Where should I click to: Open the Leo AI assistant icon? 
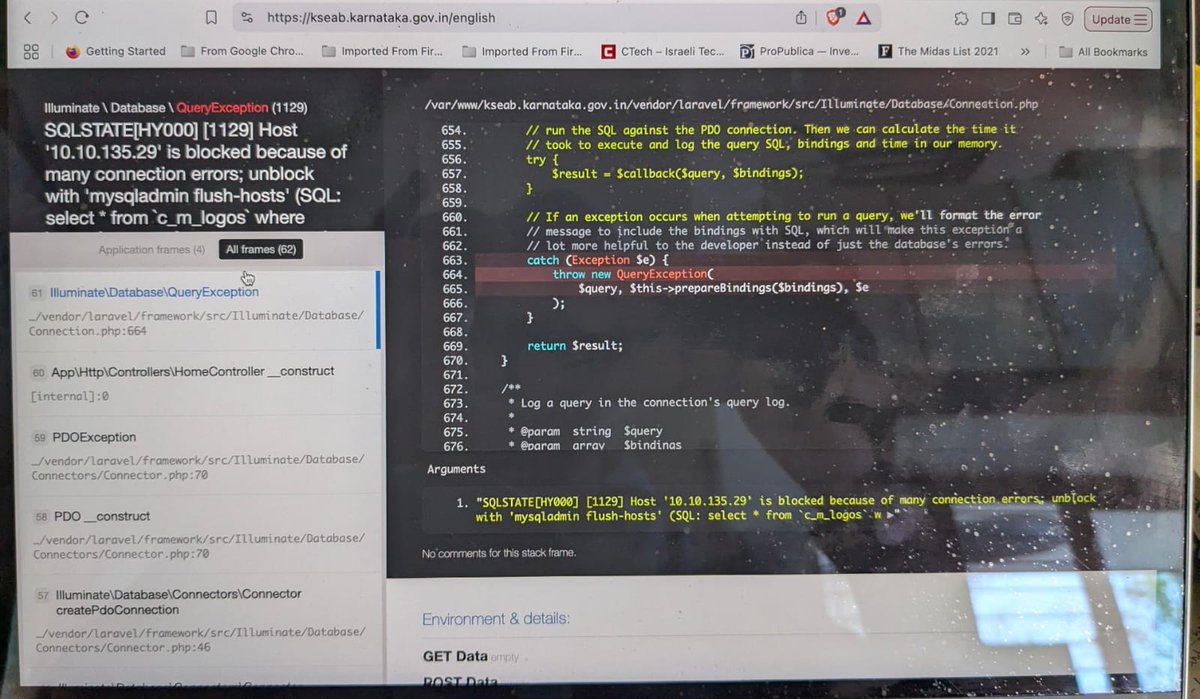(1041, 18)
